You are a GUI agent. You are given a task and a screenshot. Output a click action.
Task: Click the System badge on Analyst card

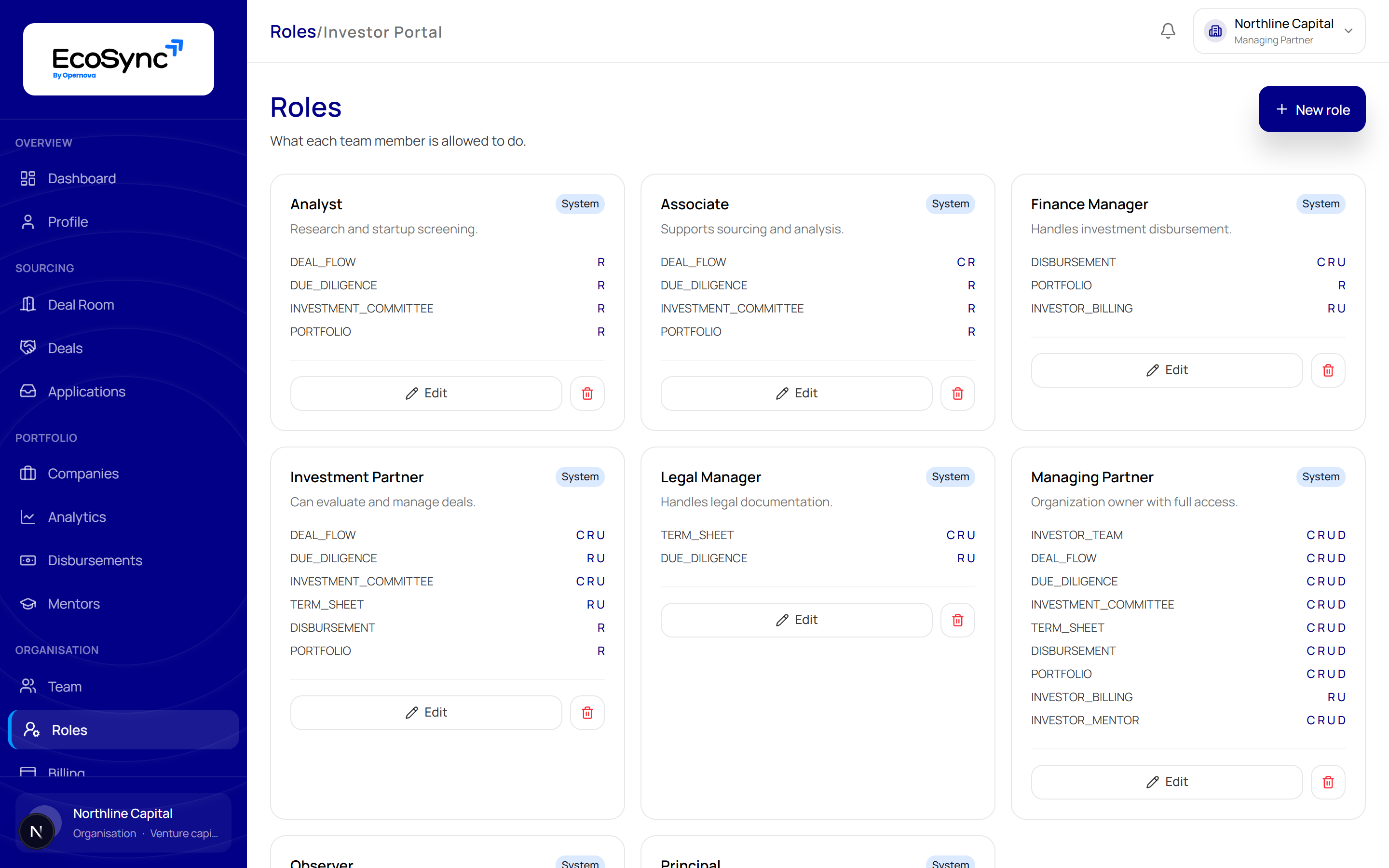(x=580, y=204)
